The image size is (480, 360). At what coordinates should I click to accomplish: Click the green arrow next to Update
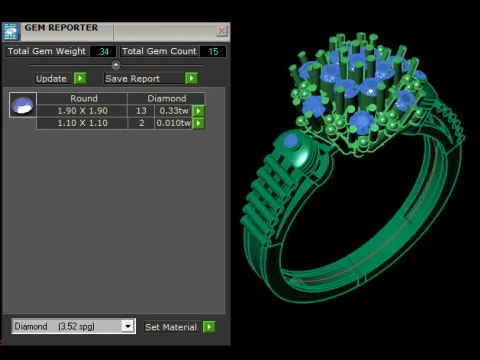80,78
